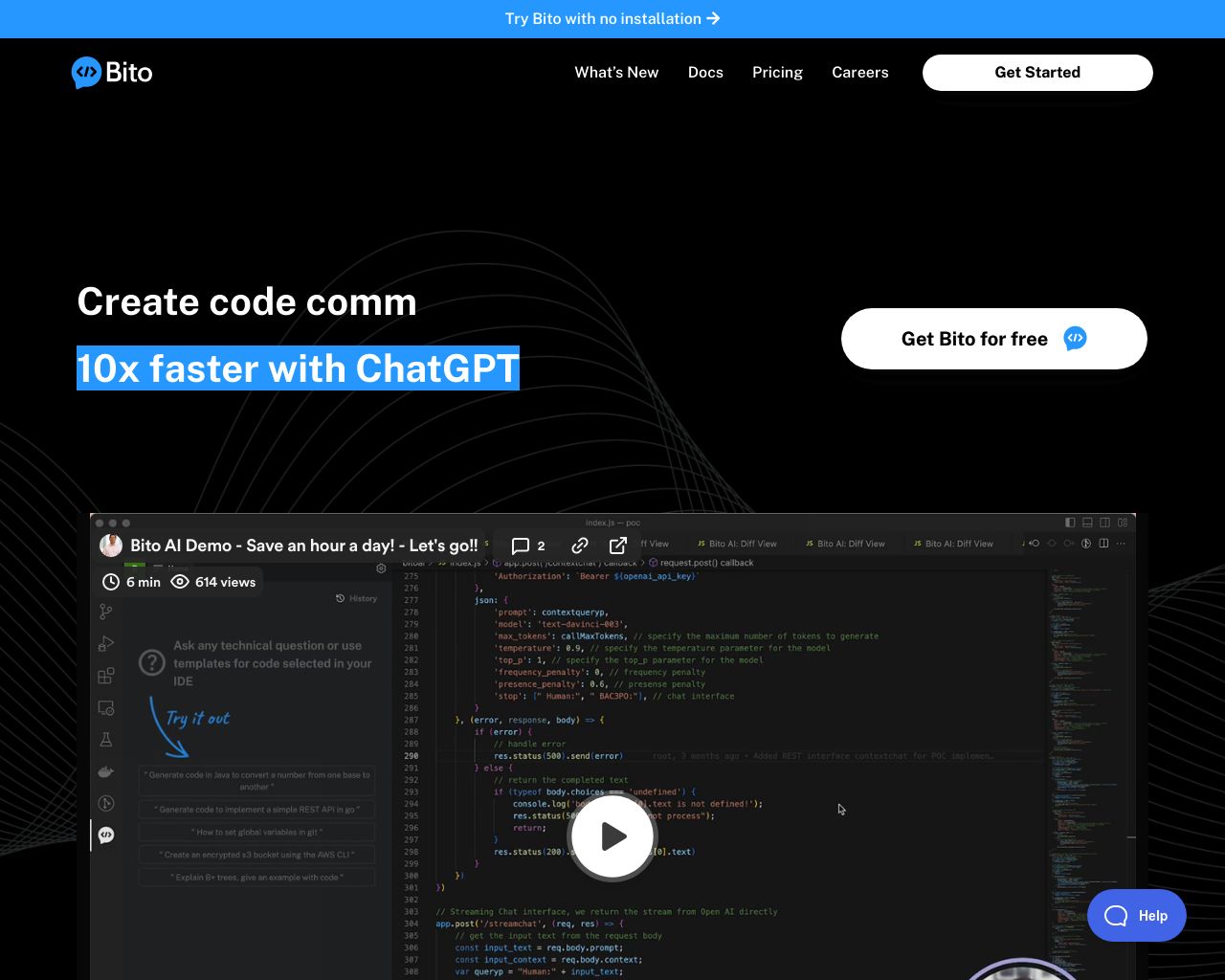
Task: Click the video title Bito AI Demo
Action: tap(304, 546)
